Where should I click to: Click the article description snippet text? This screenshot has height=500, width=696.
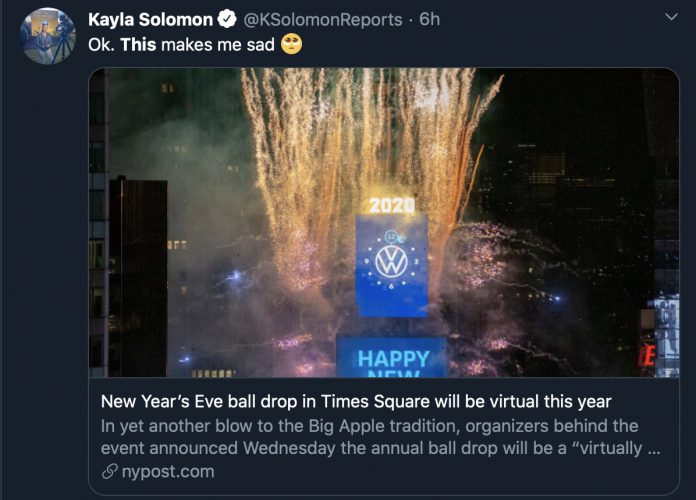coord(380,437)
